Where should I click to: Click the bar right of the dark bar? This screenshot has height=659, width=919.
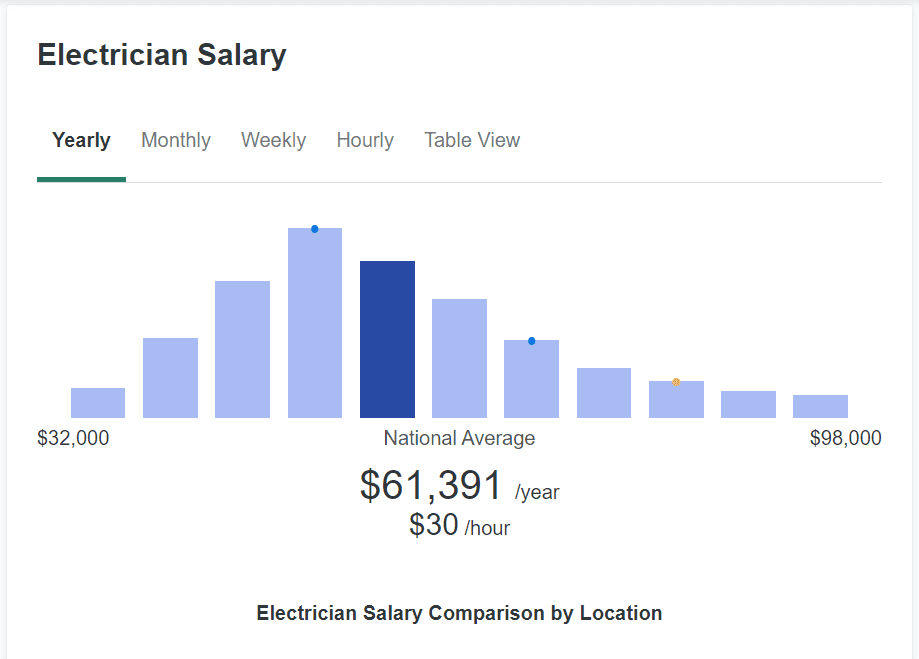tap(459, 358)
